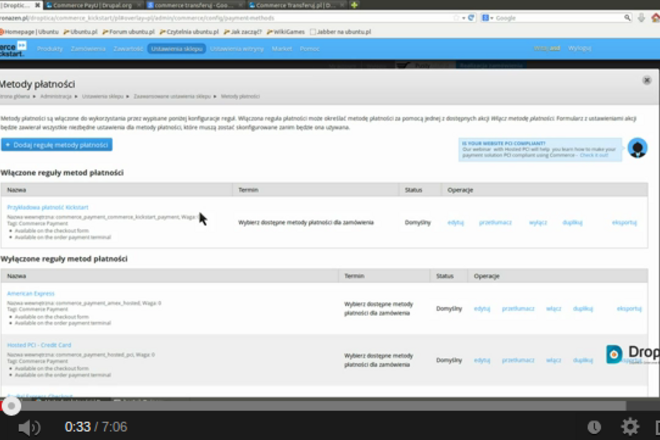The height and width of the screenshot is (440, 660).
Task: Open 'Ustawienia sklepu' menu item
Action: [176, 48]
